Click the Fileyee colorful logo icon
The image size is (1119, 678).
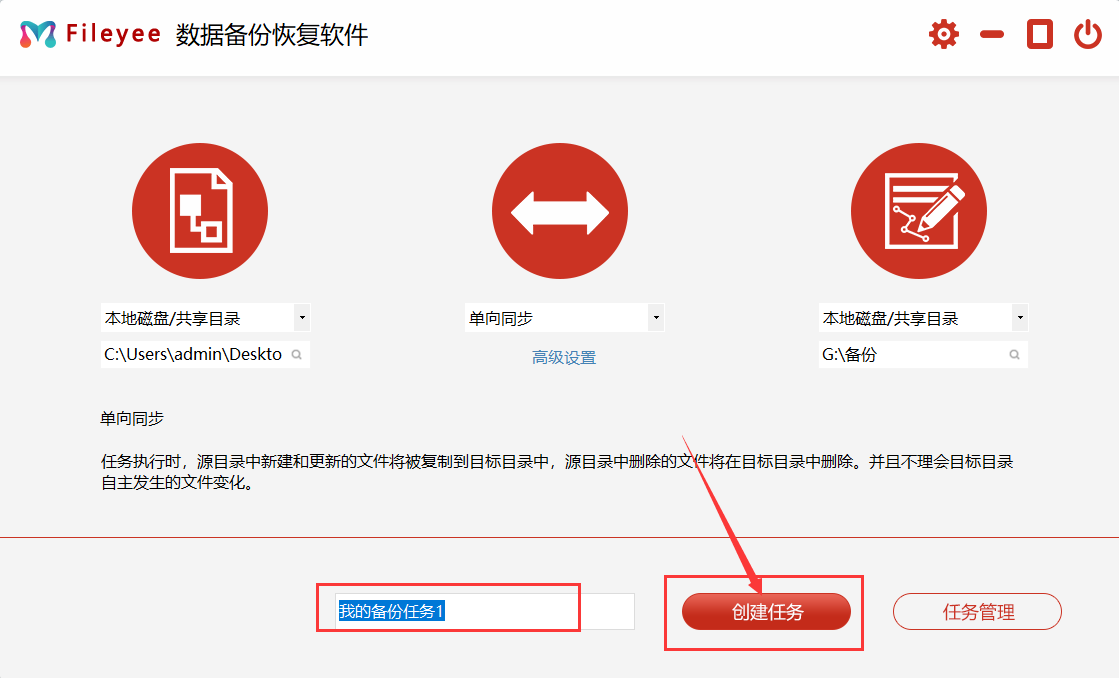point(38,35)
